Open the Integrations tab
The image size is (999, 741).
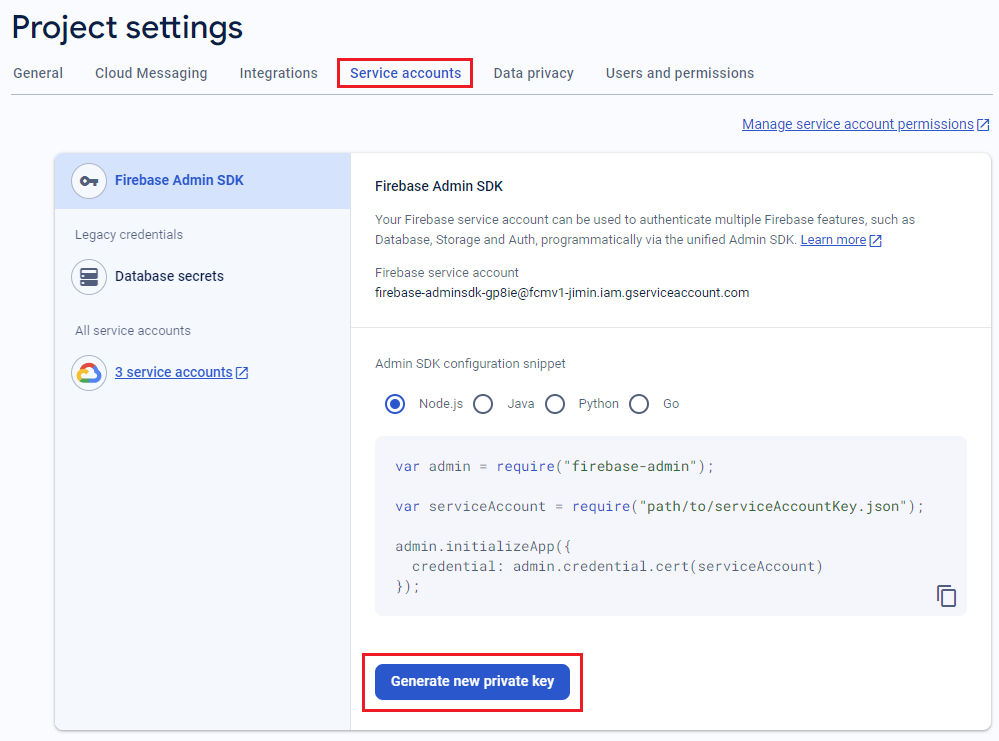point(278,73)
